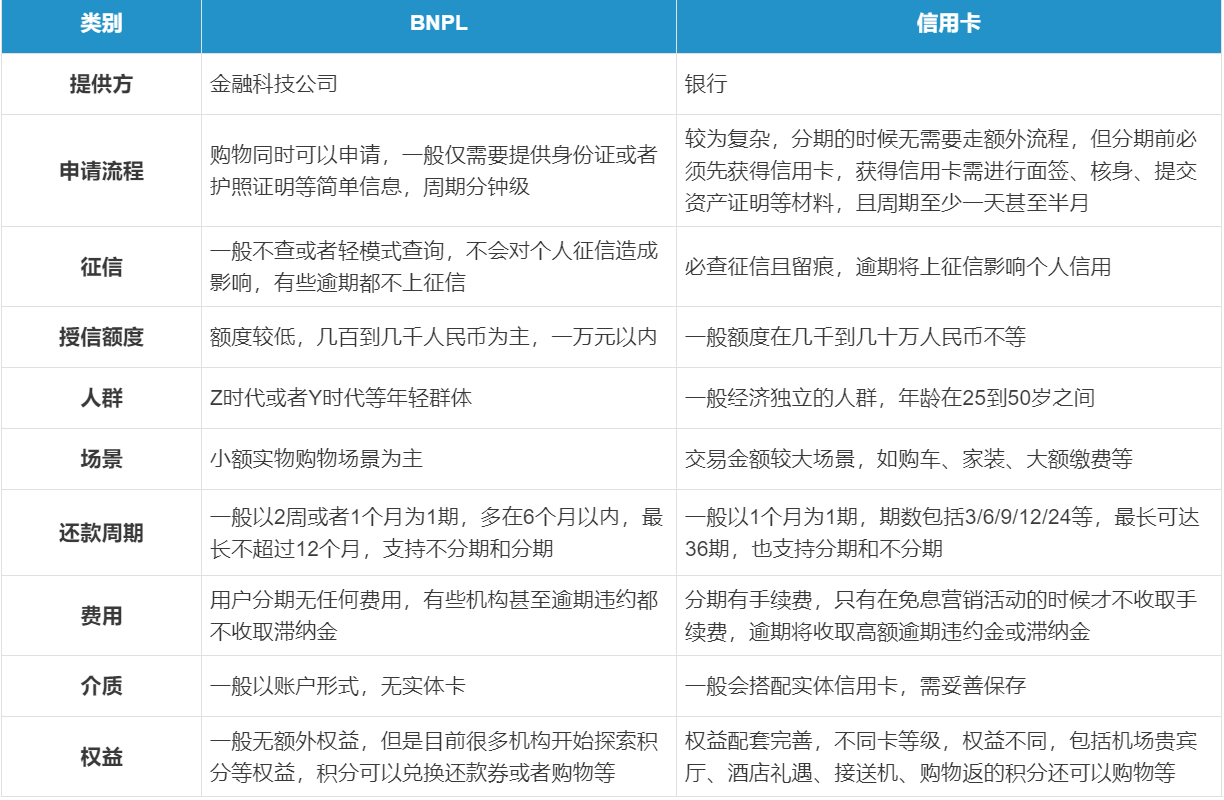1224x800 pixels.
Task: Select the 人群 row label
Action: coord(100,397)
